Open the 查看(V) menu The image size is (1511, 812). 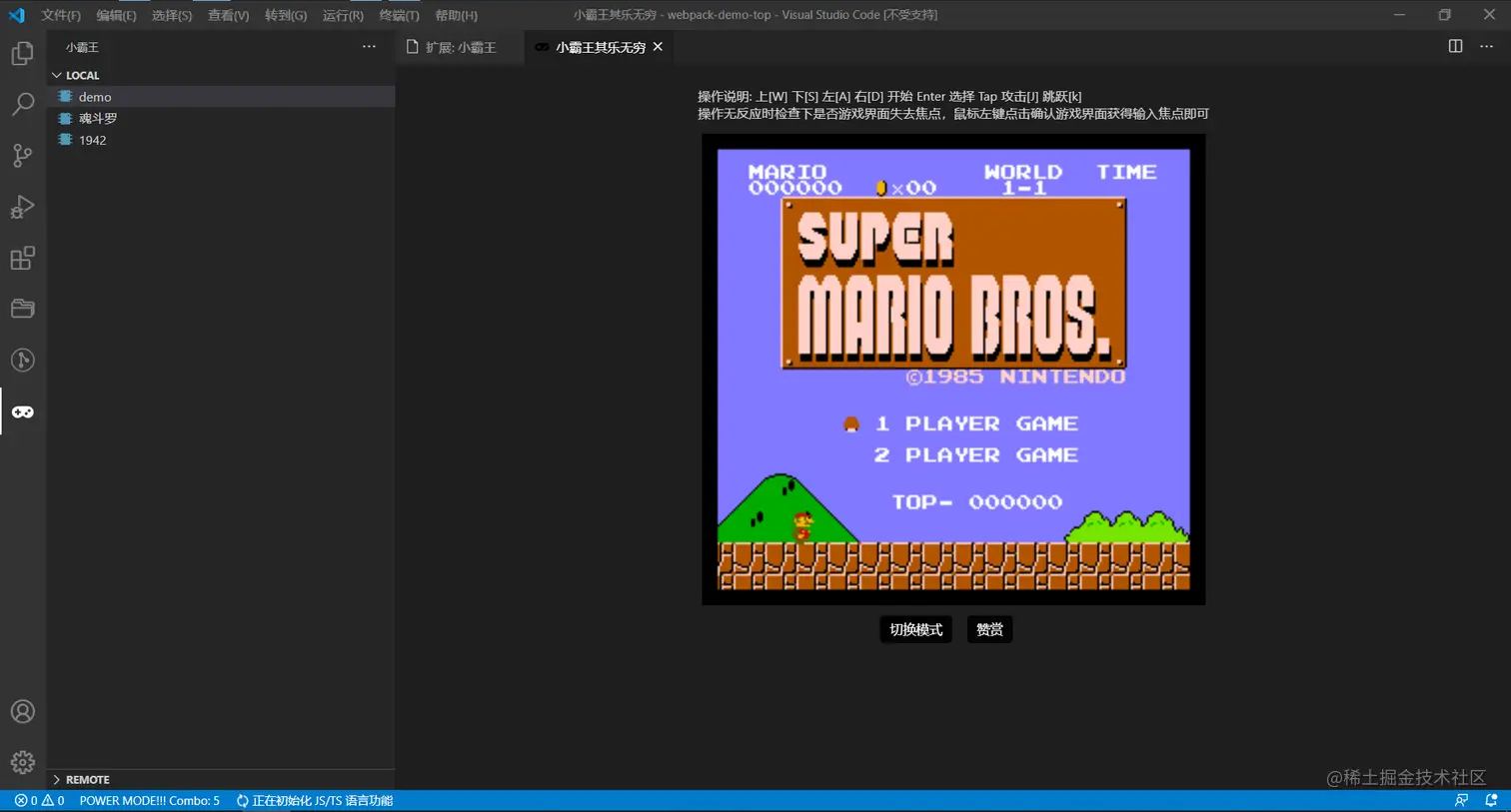click(228, 15)
